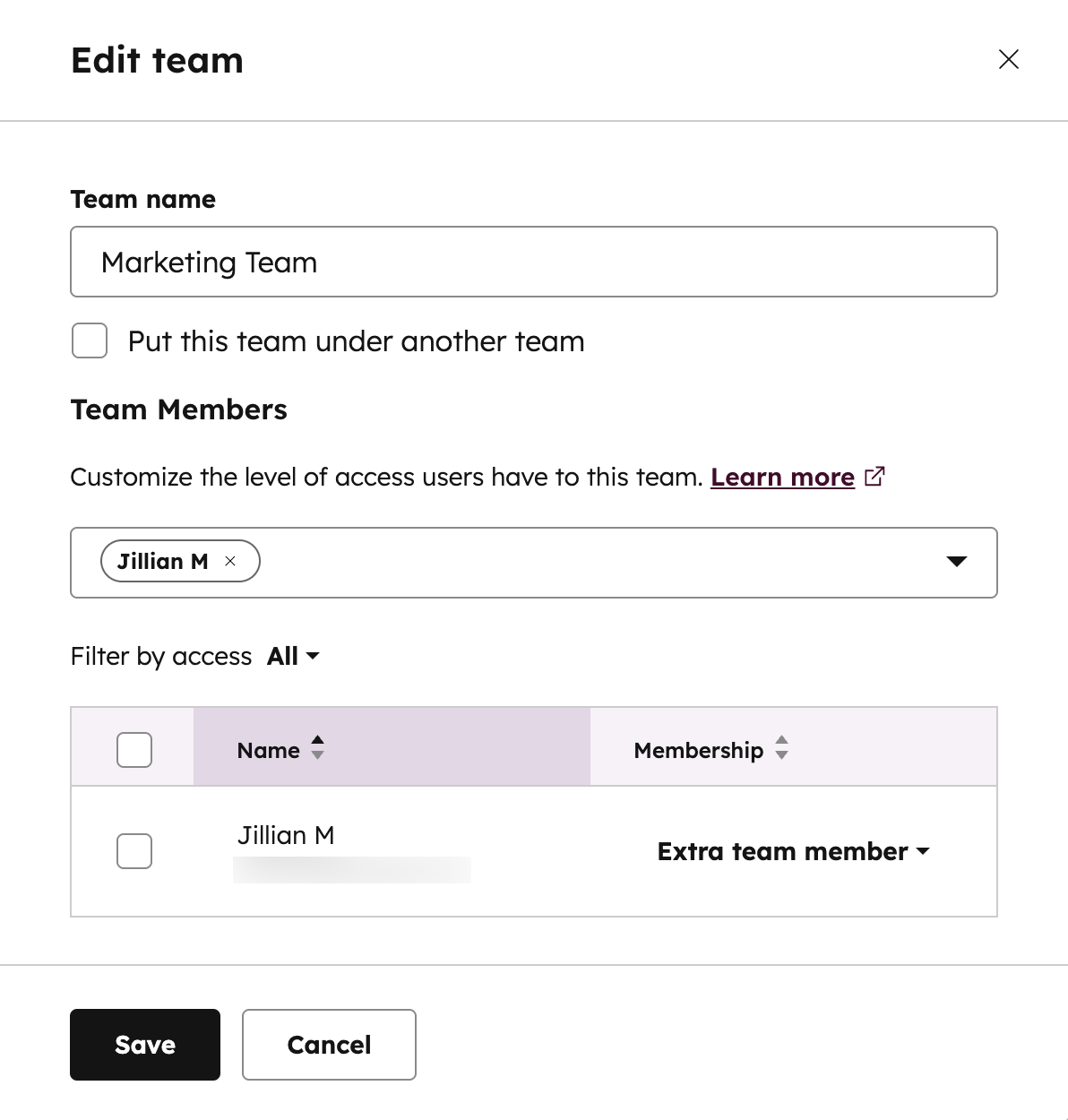Open the 'Filter by access' All dropdown
This screenshot has height=1120, width=1068.
(290, 656)
